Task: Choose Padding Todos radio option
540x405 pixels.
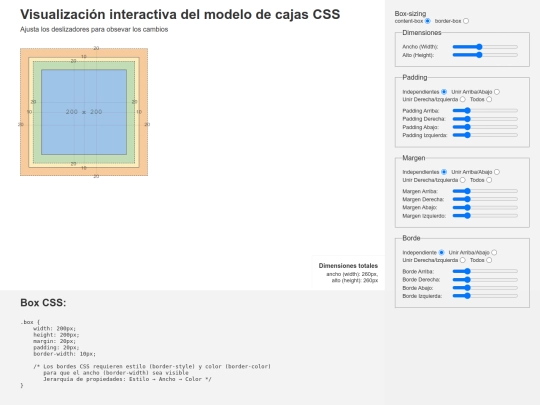Action: [x=489, y=100]
